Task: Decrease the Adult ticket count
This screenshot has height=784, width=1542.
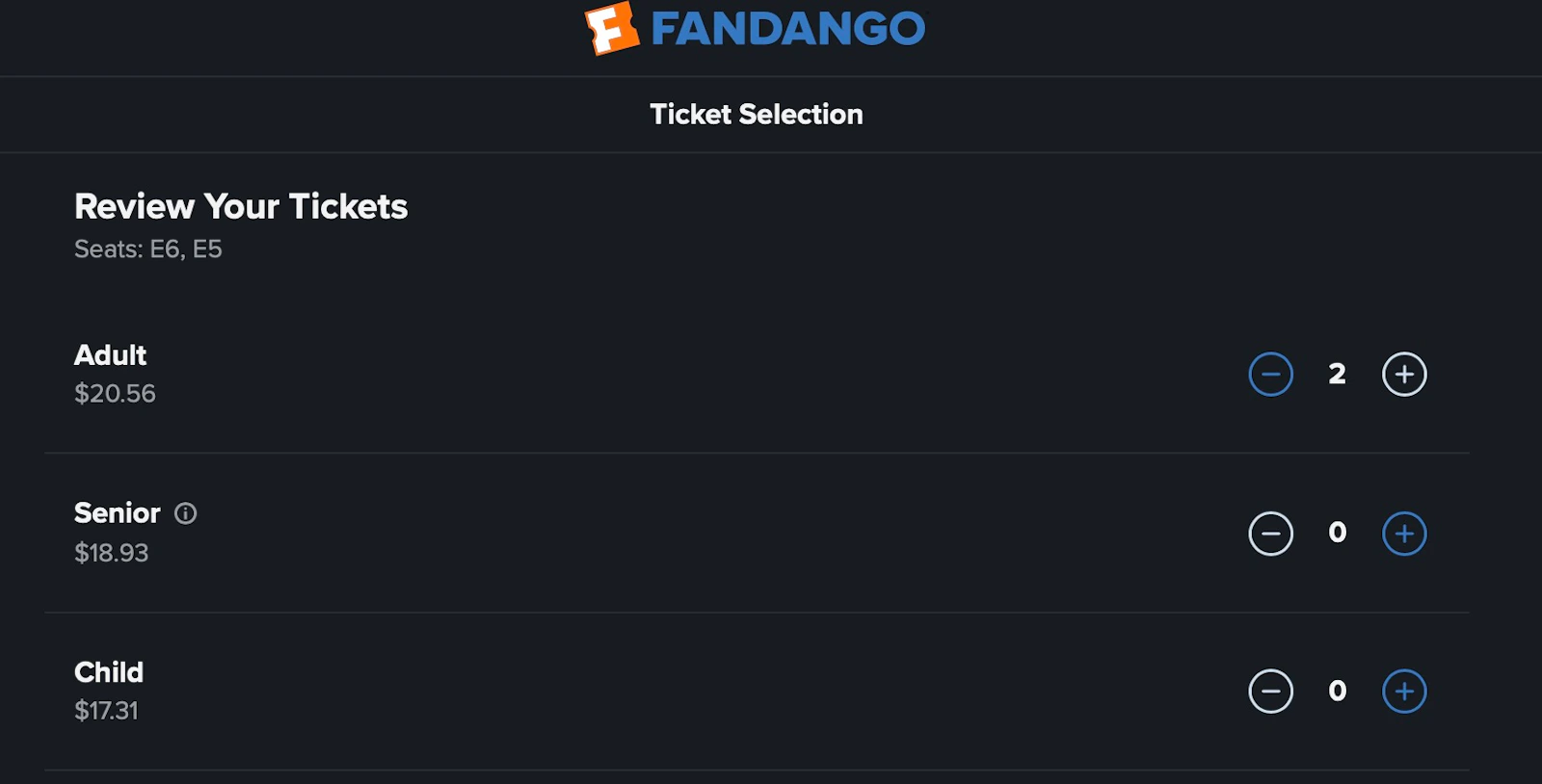Action: (x=1270, y=374)
